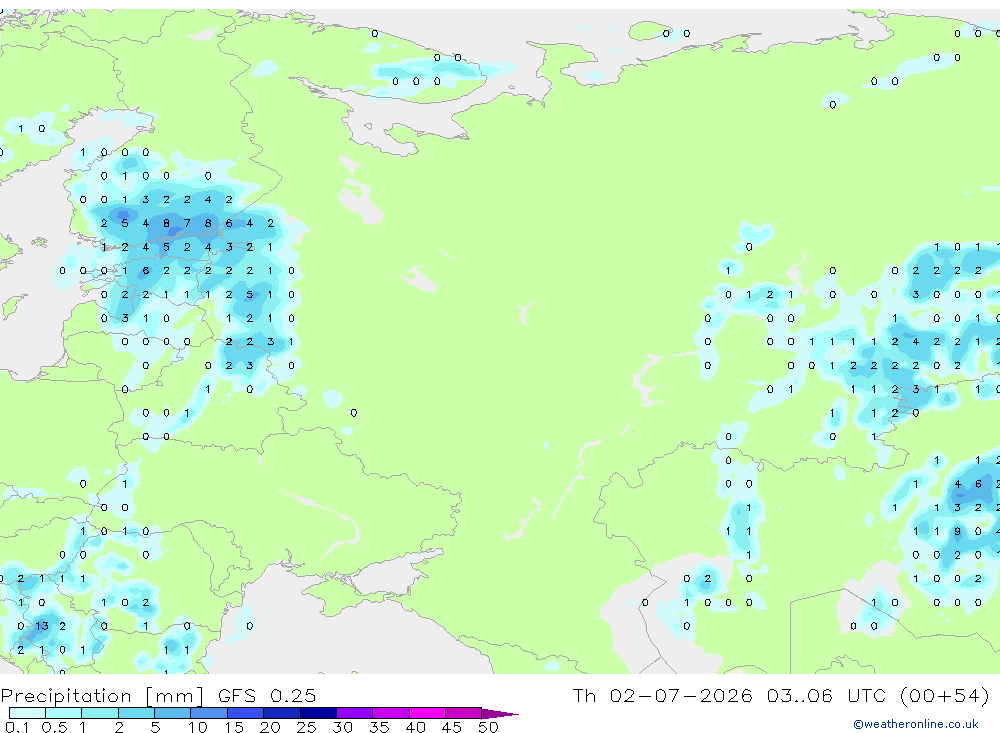This screenshot has height=733, width=1000.
Task: Select the legend label "25"
Action: tap(306, 727)
